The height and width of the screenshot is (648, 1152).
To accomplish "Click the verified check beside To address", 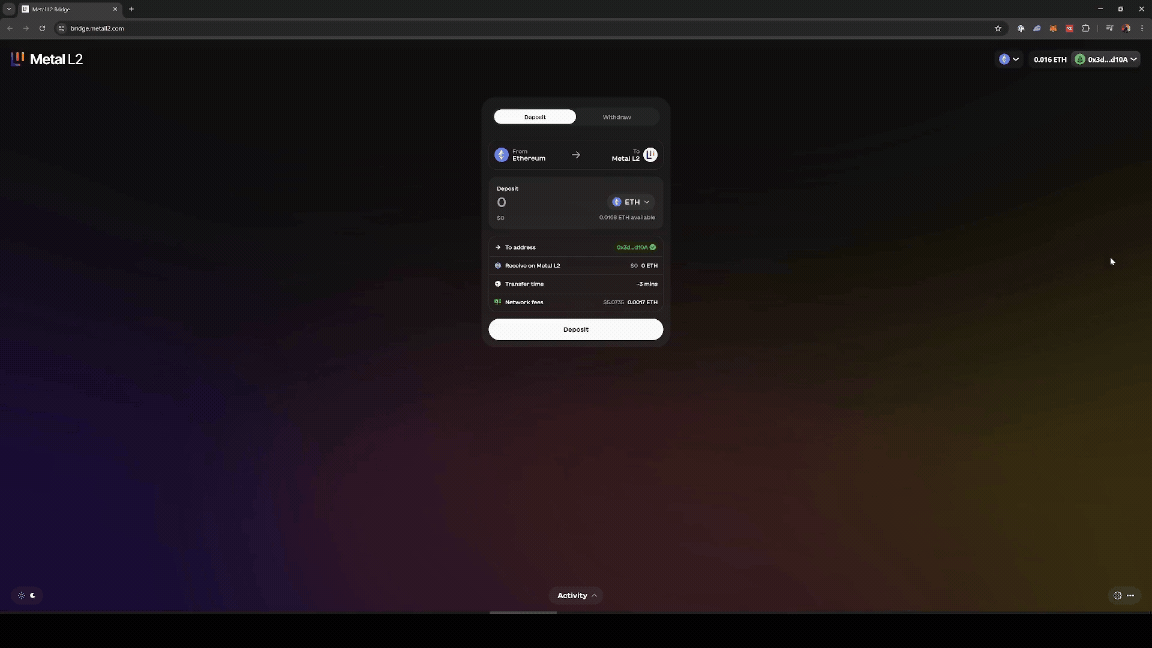I will (652, 248).
